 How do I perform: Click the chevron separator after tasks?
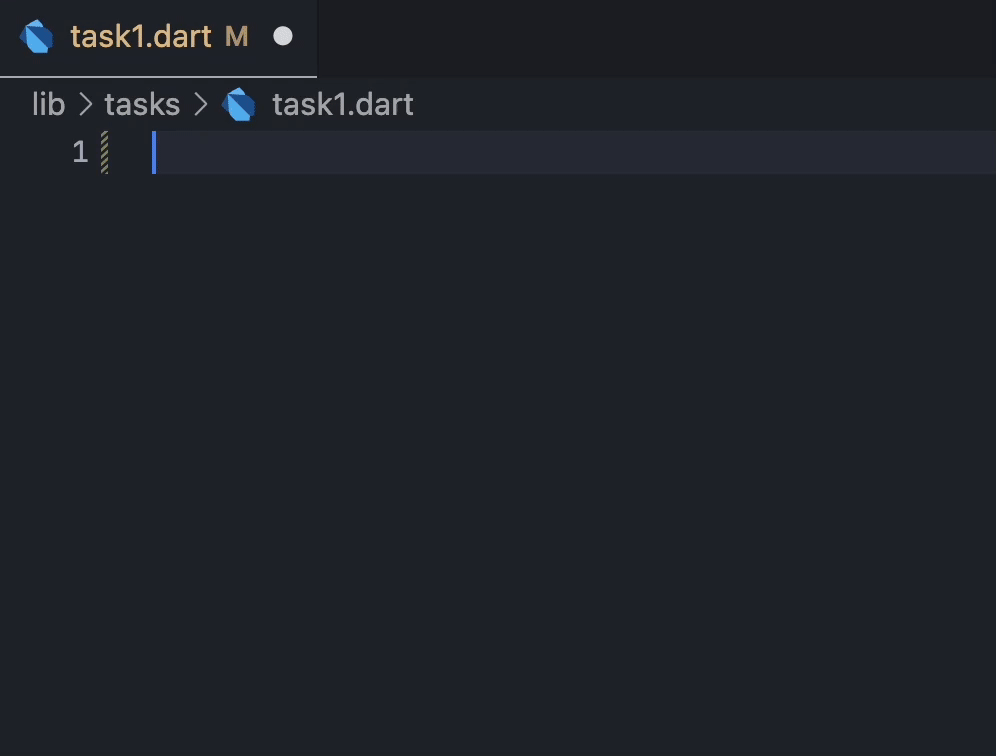[x=201, y=104]
